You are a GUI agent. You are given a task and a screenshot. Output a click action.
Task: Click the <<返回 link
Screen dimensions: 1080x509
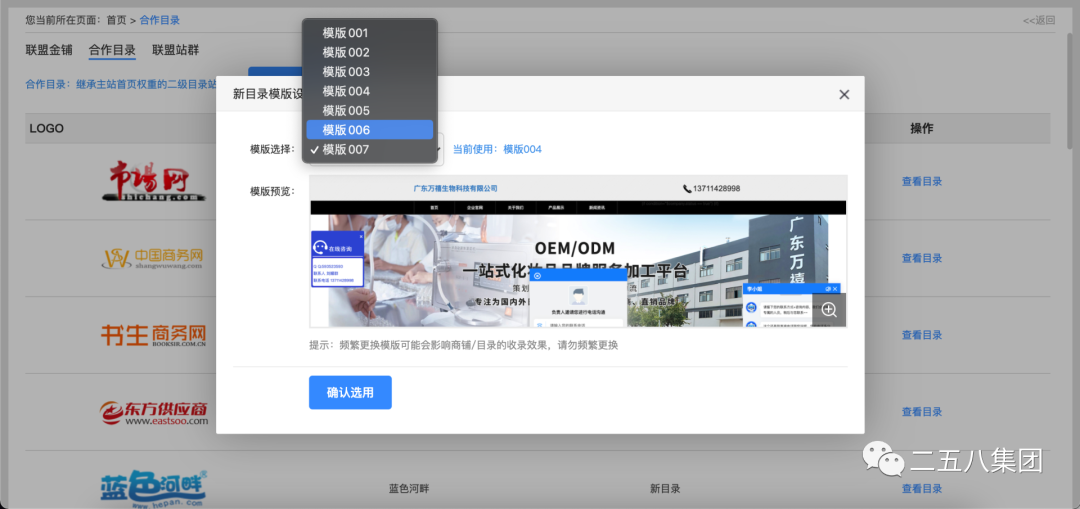(1039, 20)
